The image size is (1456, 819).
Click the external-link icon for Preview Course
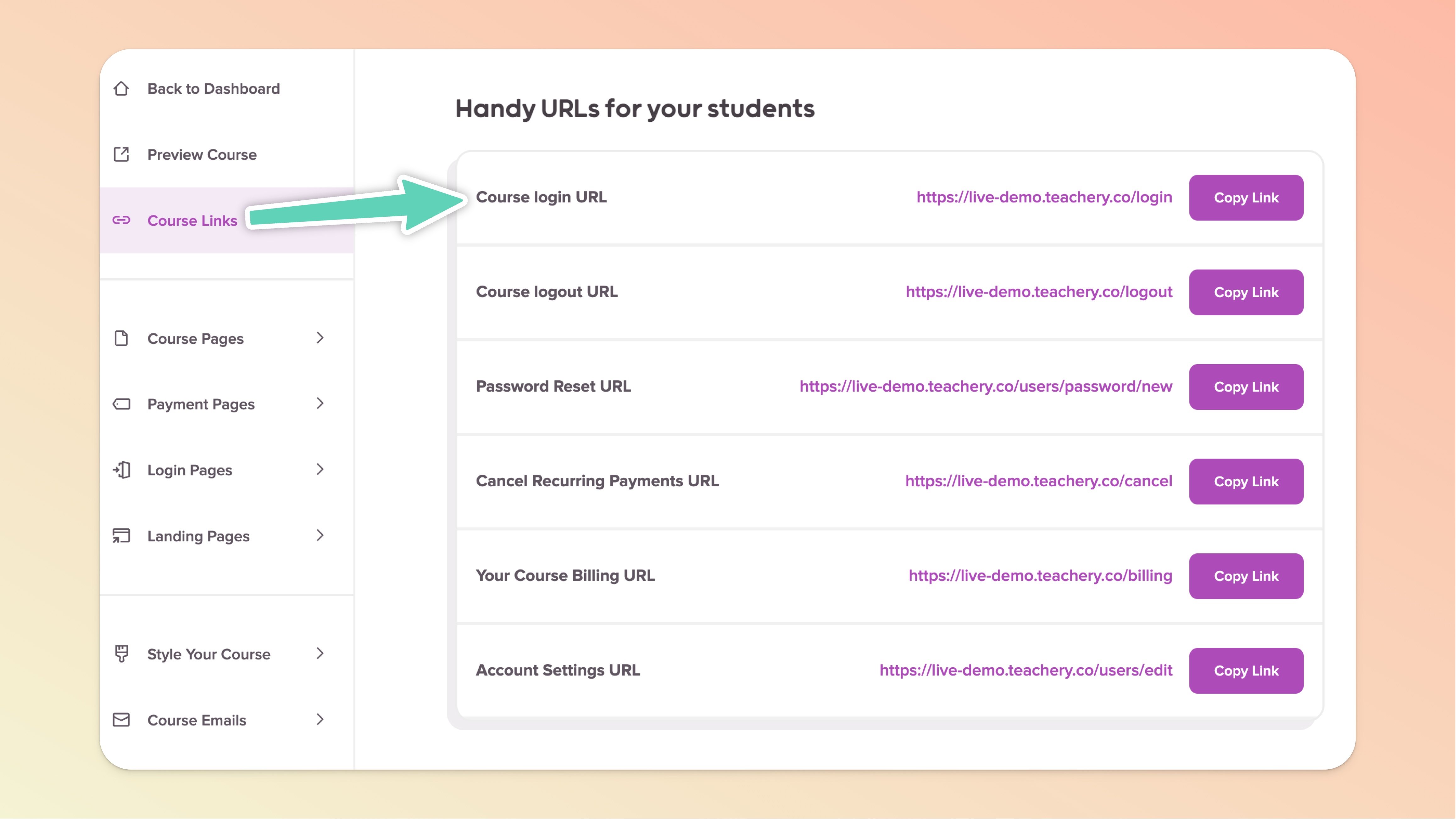pos(121,154)
